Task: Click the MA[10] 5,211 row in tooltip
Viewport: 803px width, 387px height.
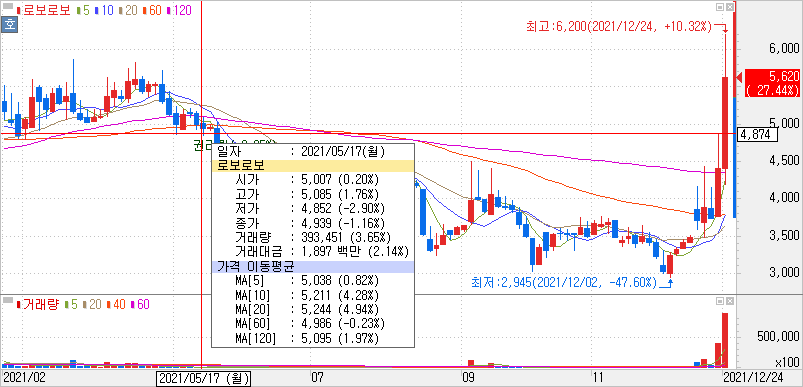Action: (312, 295)
